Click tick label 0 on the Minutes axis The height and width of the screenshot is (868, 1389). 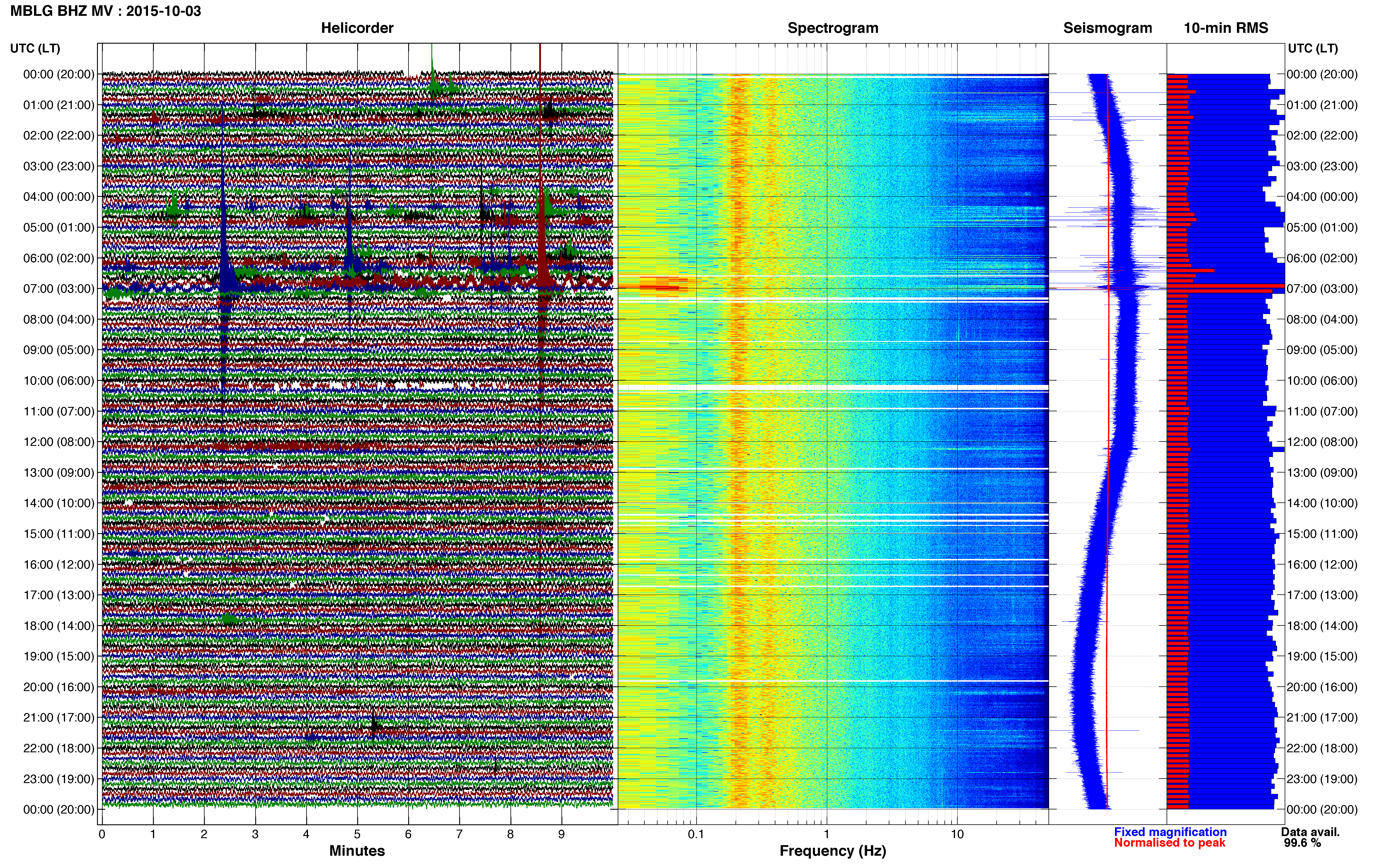[102, 834]
